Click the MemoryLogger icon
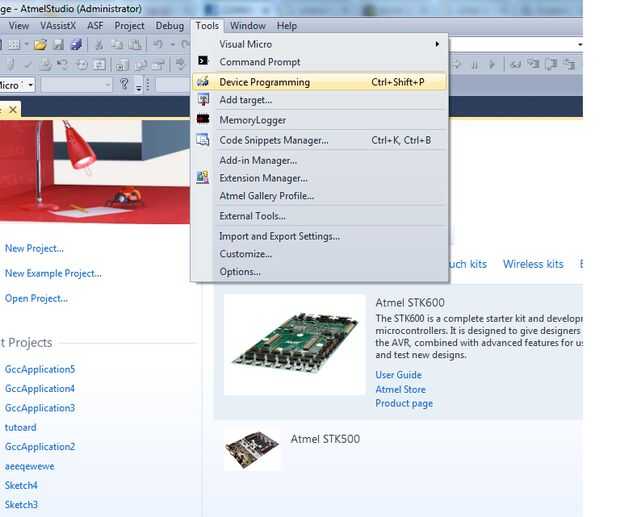This screenshot has height=517, width=620. point(203,119)
